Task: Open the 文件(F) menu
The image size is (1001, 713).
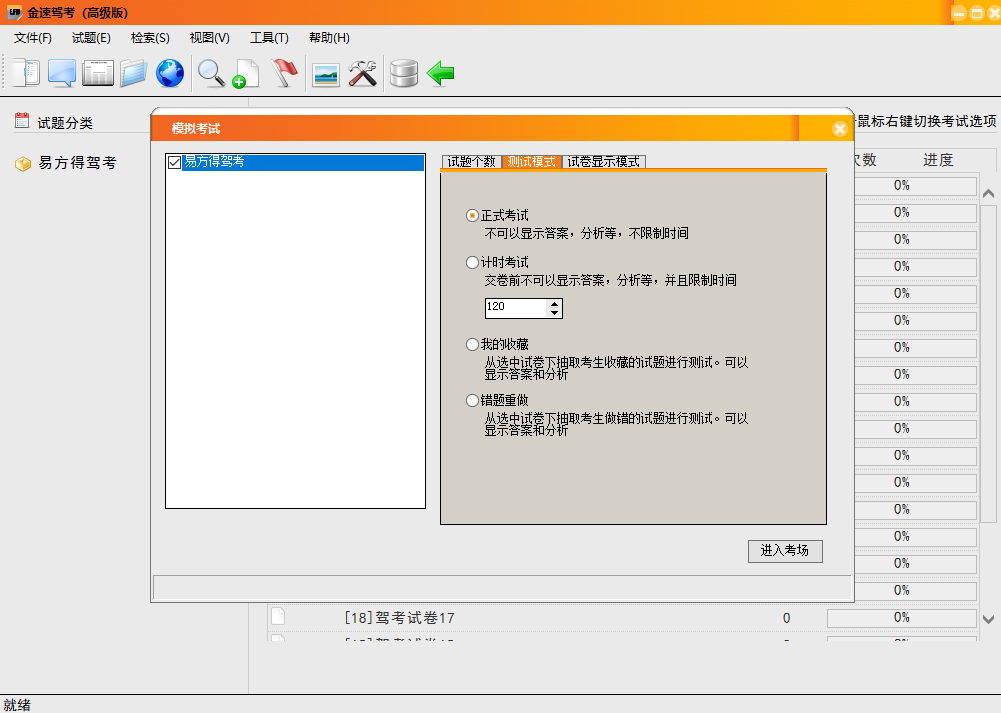Action: [33, 38]
